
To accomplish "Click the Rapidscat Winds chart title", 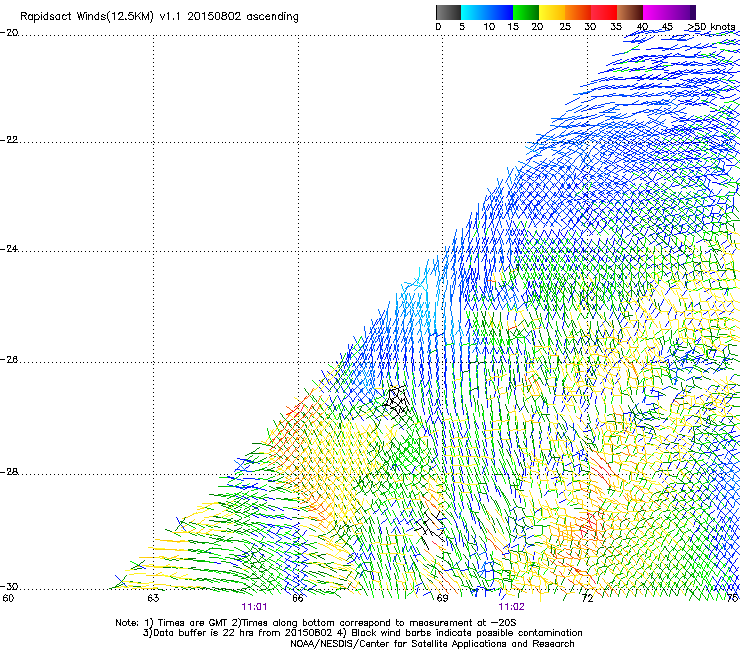I will (x=159, y=17).
